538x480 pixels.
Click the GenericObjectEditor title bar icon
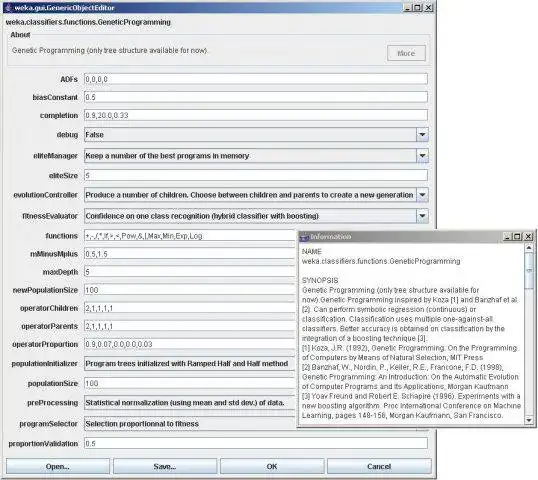9,8
